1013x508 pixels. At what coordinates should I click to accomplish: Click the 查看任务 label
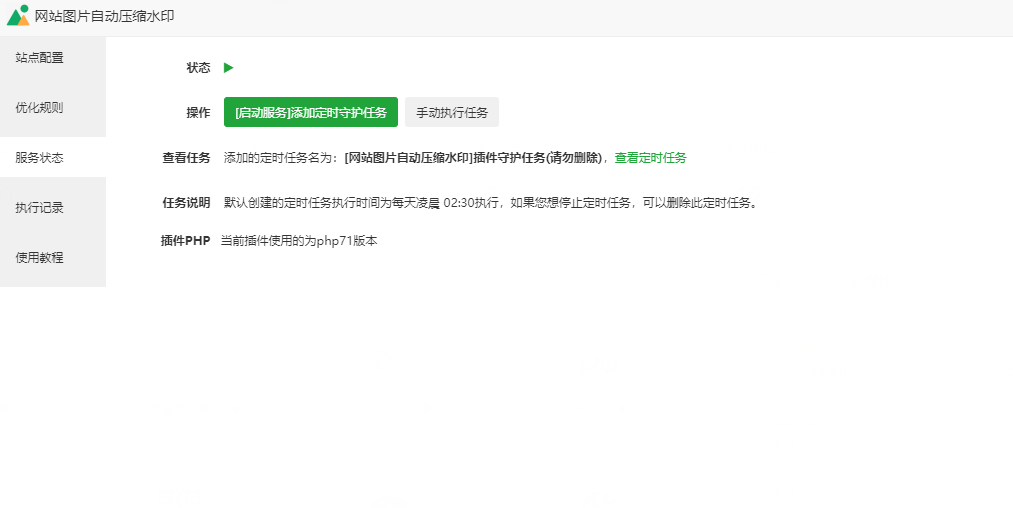click(186, 158)
